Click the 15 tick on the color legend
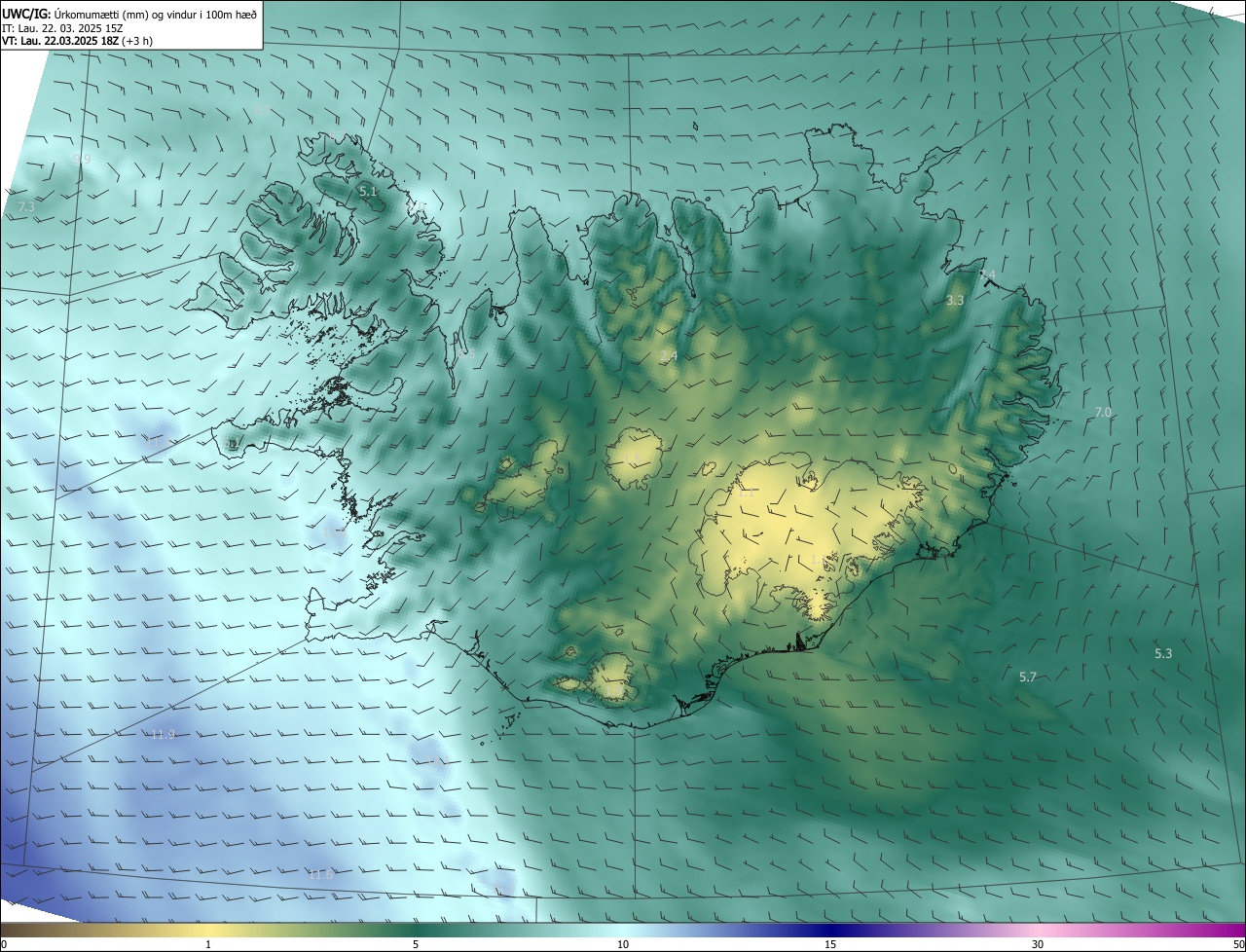Screen dimensions: 1246x952 tap(830, 944)
